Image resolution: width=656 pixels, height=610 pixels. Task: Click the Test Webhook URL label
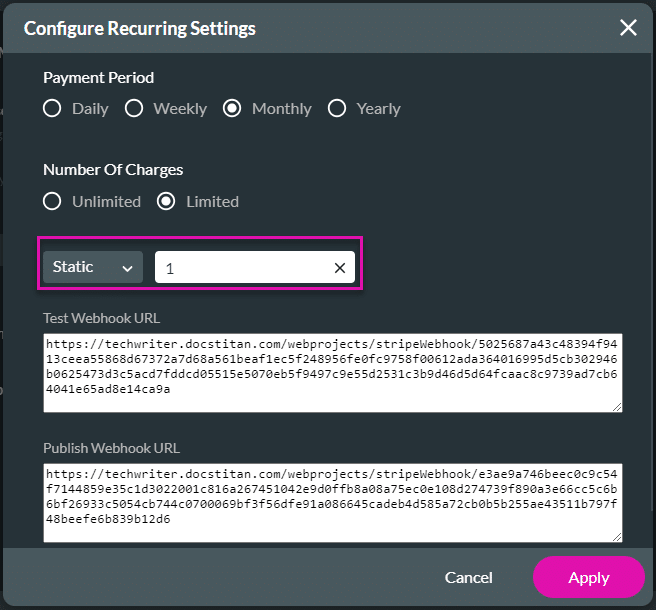tap(101, 318)
